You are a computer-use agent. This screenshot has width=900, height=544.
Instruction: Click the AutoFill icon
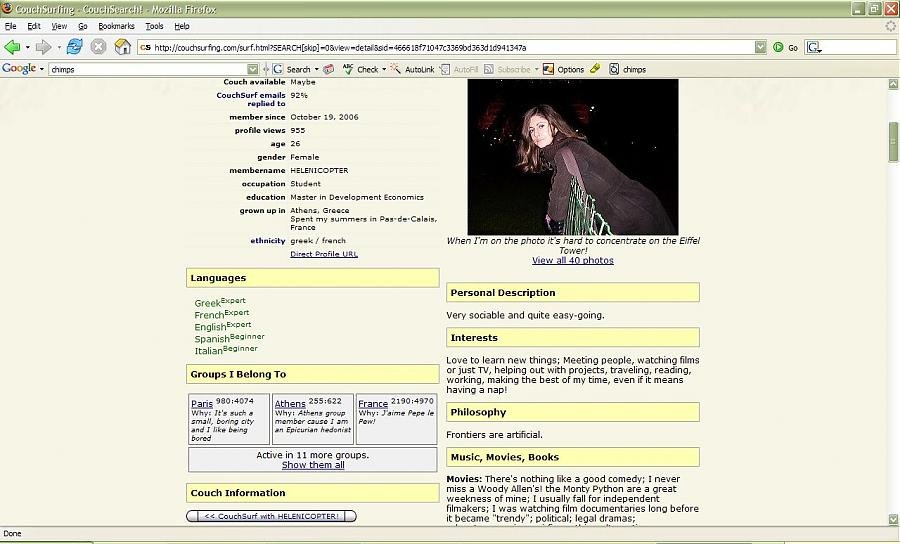pos(445,69)
